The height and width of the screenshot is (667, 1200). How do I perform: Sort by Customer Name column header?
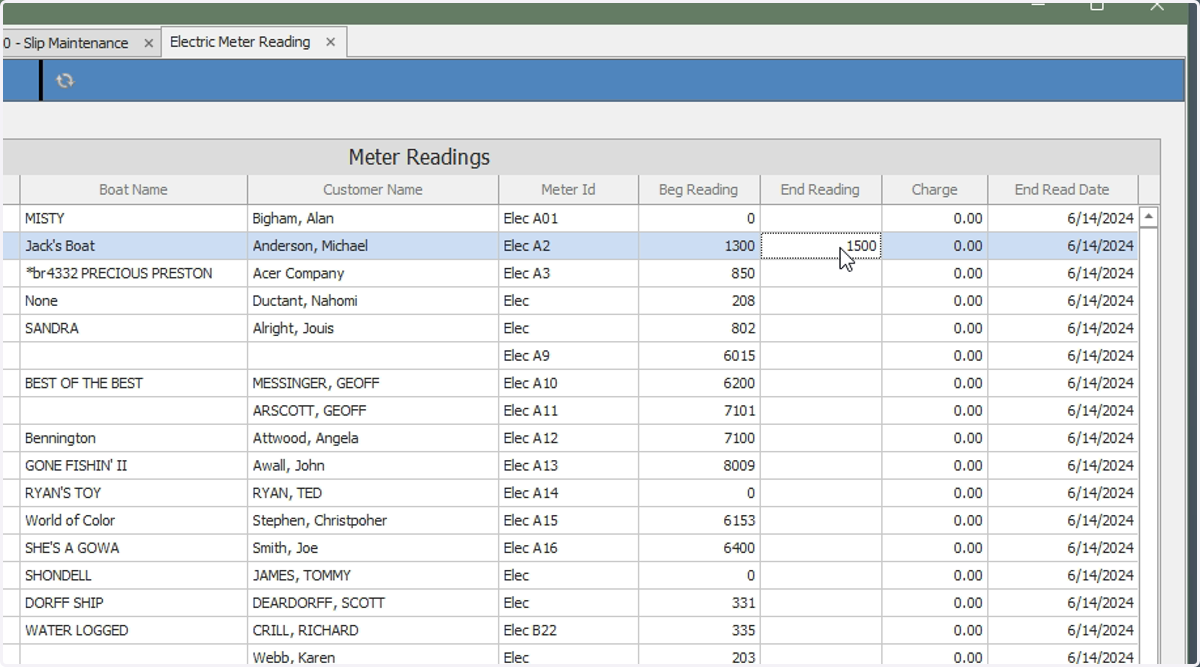click(x=373, y=189)
